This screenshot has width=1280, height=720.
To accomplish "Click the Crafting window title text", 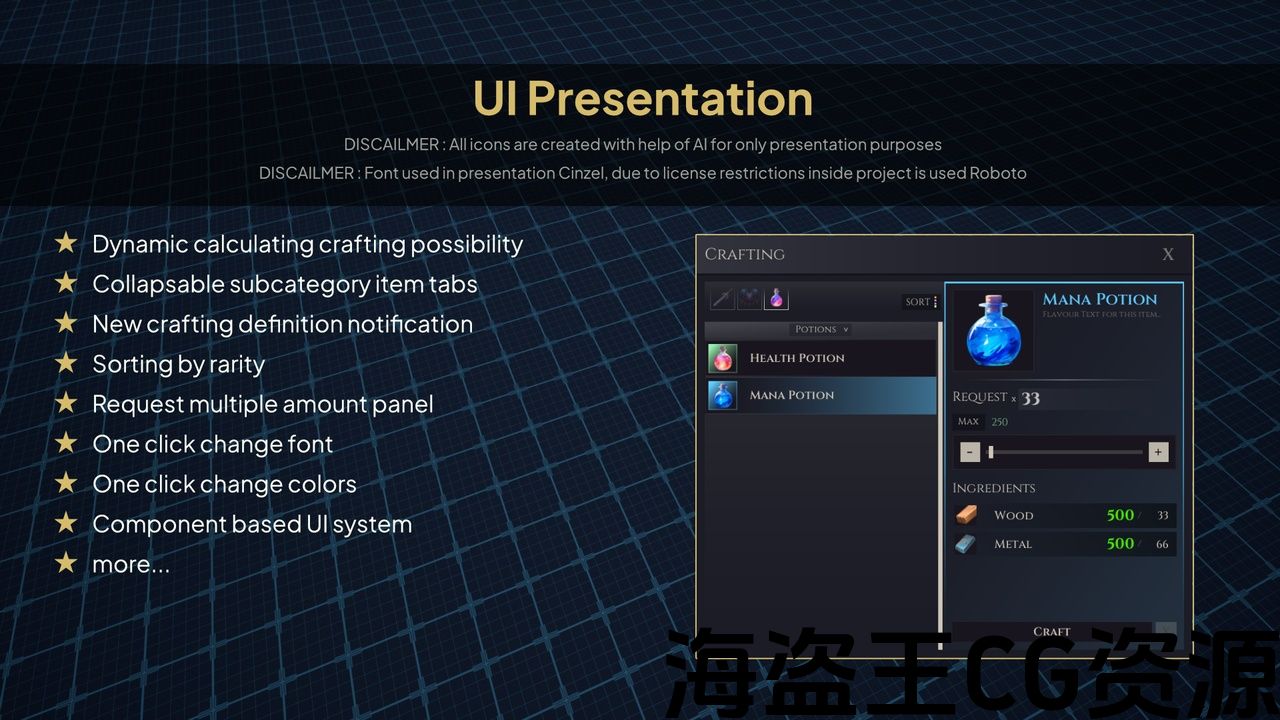I will 745,254.
